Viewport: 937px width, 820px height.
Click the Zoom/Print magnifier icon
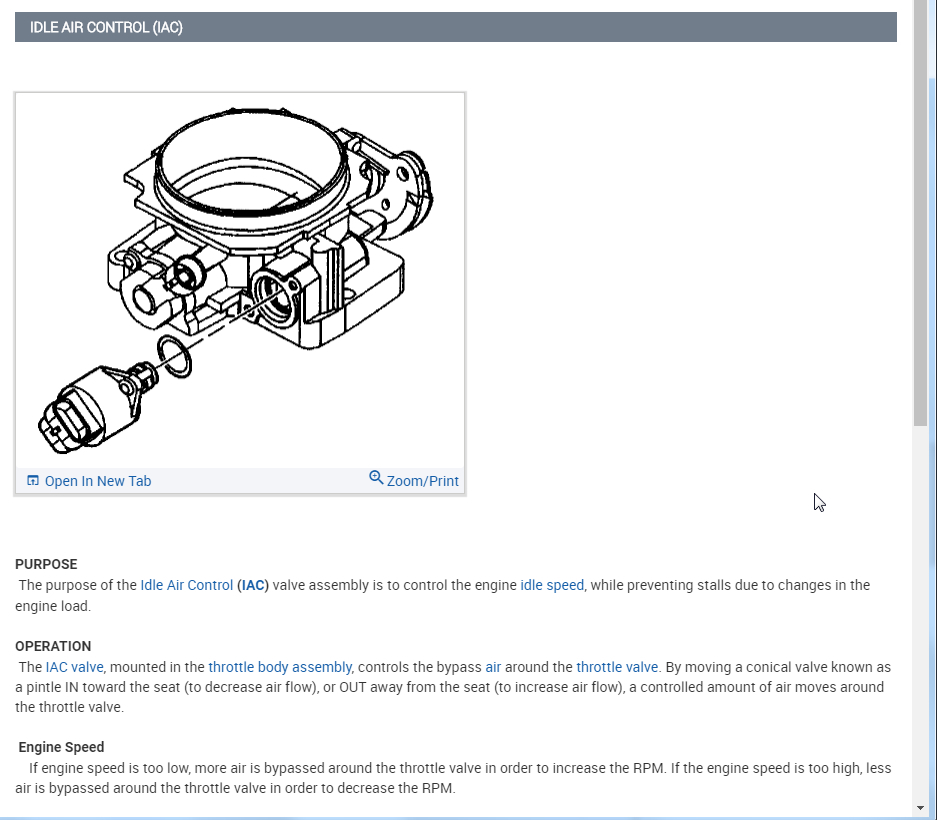point(376,478)
